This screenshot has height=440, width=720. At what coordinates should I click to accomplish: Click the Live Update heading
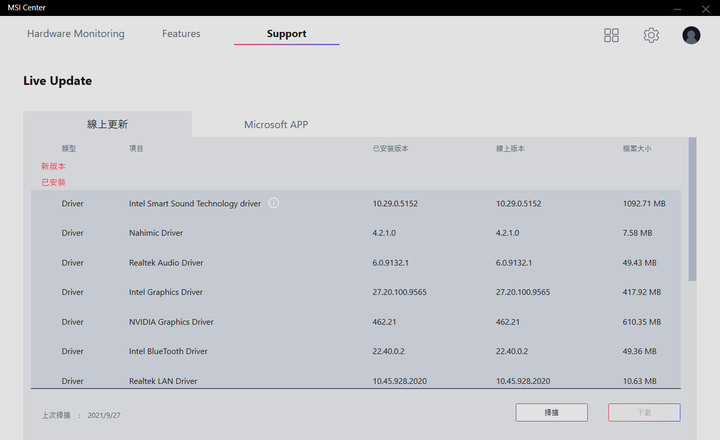click(57, 81)
